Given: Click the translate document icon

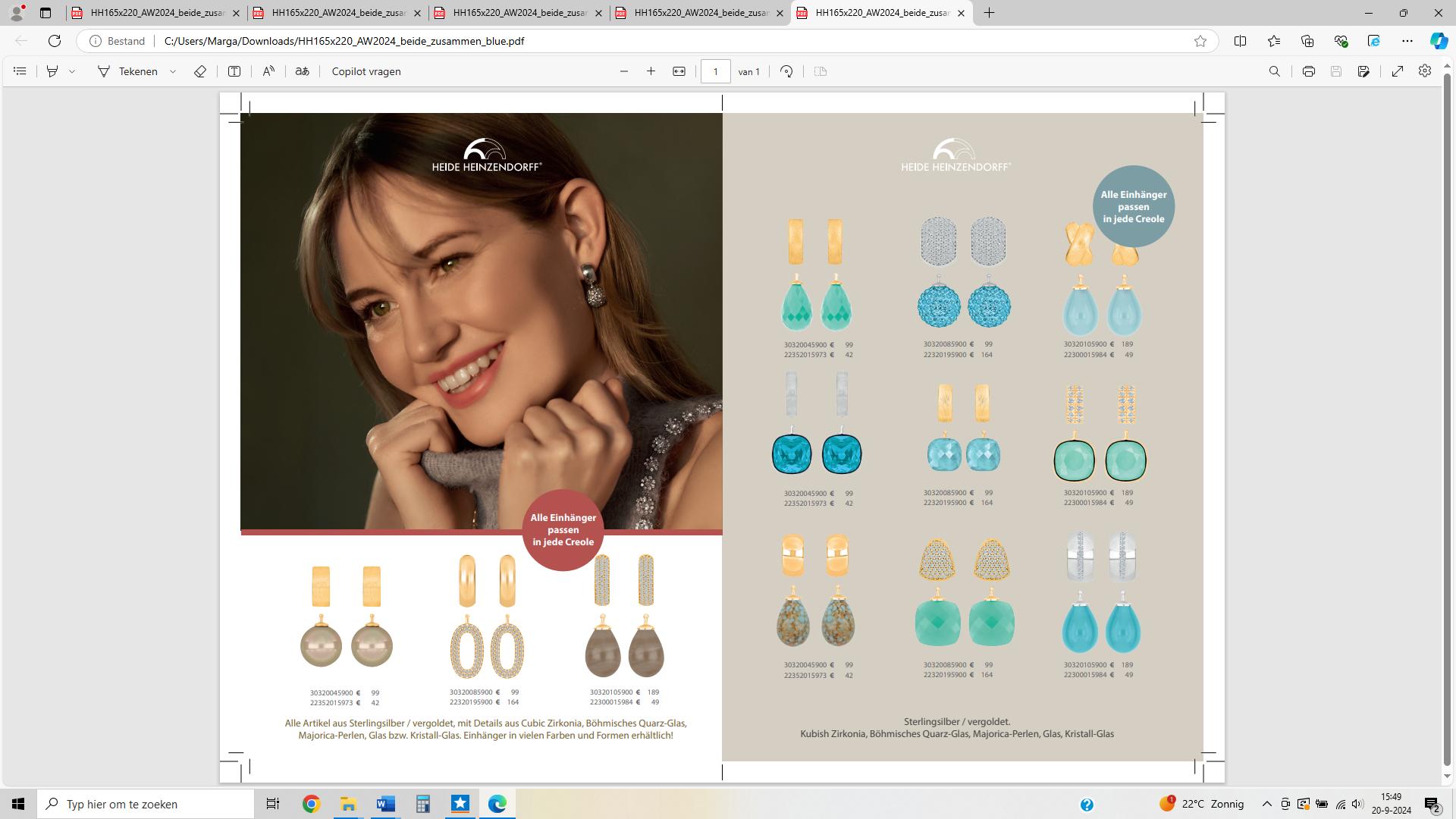Looking at the screenshot, I should tap(302, 71).
